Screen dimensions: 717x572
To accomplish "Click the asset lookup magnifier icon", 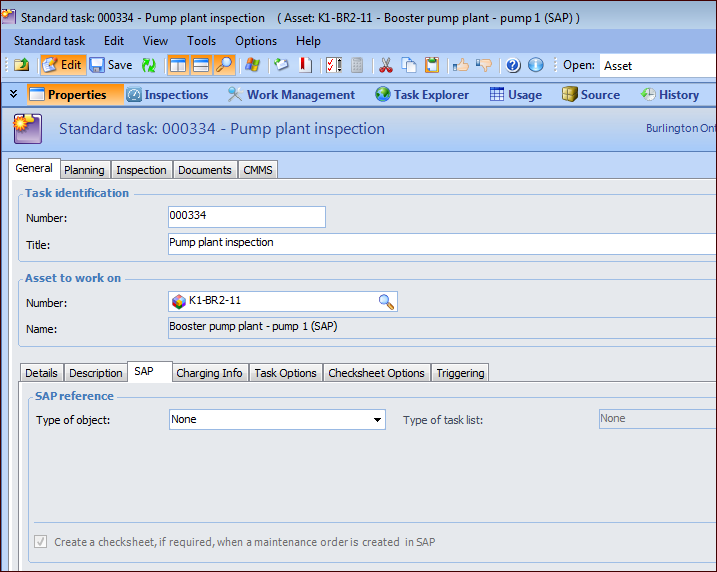I will [386, 302].
